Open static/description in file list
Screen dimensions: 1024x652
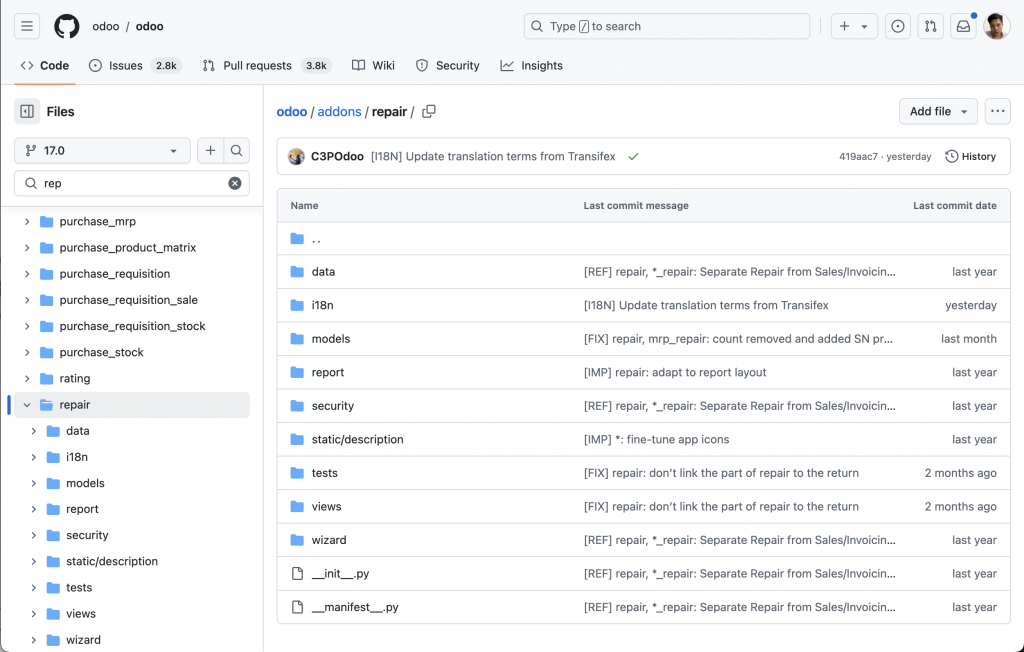tap(357, 440)
